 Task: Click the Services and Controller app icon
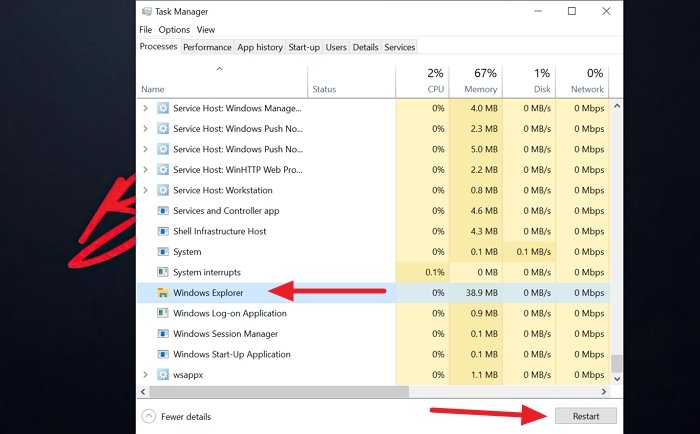163,211
